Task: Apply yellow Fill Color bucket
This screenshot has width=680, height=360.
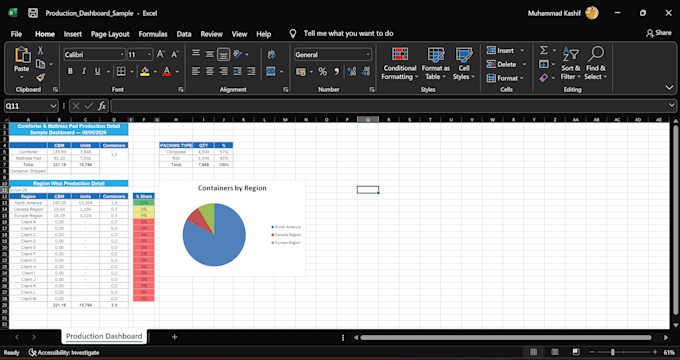Action: coord(145,72)
